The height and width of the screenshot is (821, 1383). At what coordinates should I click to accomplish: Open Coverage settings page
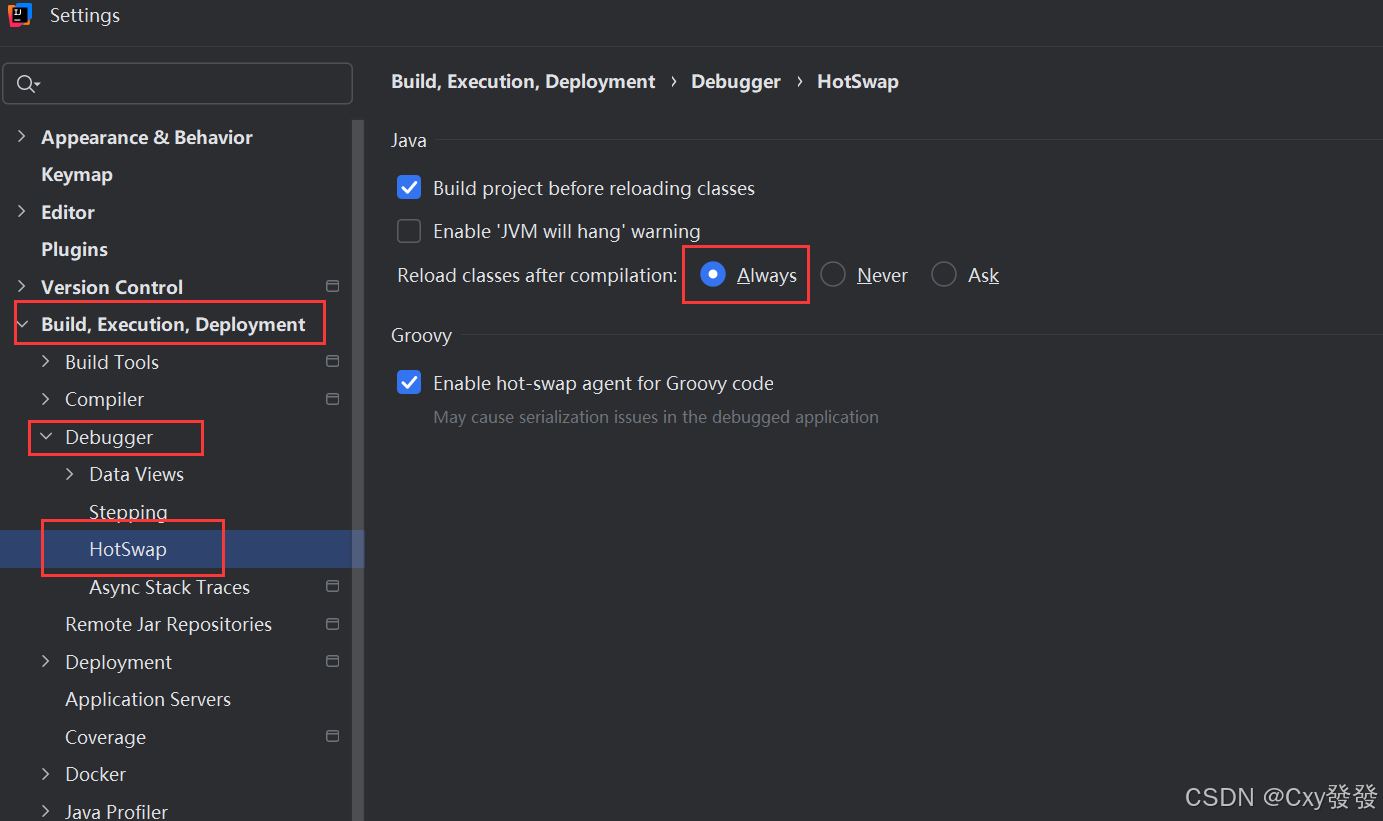click(x=105, y=737)
